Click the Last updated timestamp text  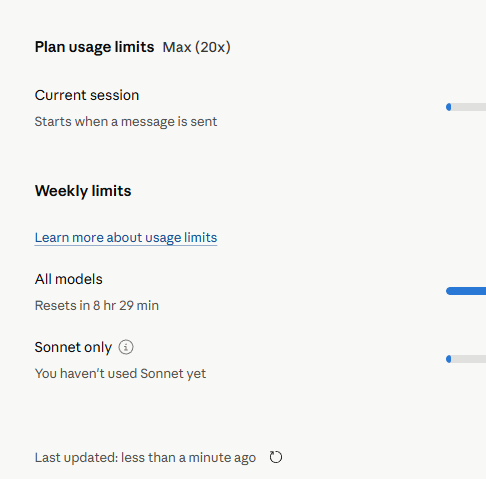(x=145, y=458)
